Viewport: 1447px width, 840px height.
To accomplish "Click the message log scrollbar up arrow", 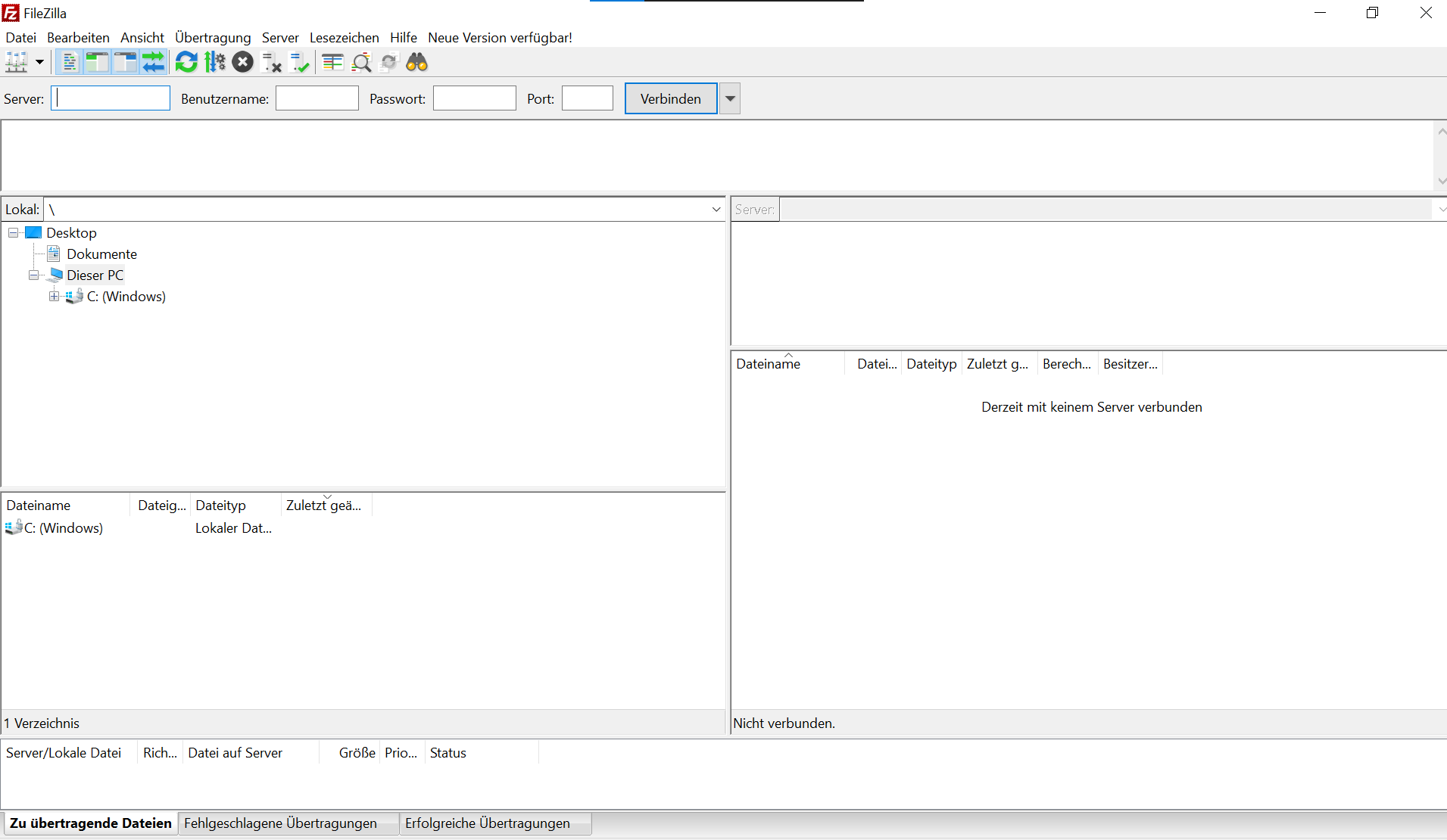I will point(1441,132).
